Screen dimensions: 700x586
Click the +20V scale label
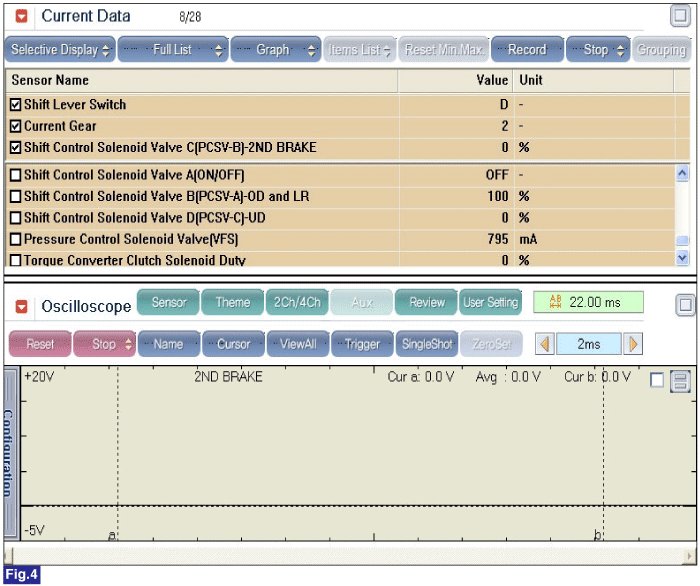pyautogui.click(x=39, y=377)
